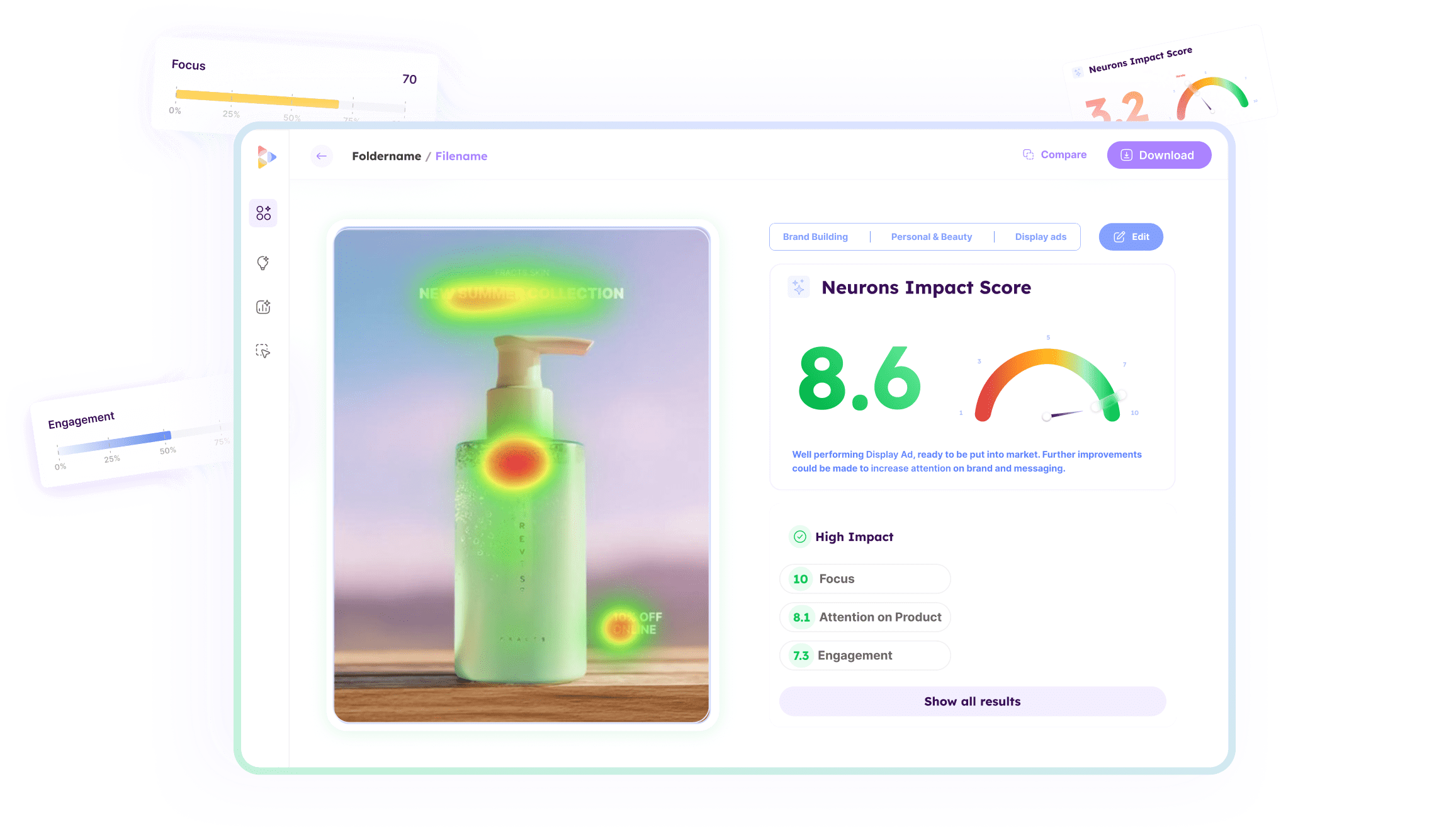Select the Display ads tab
This screenshot has width=1456, height=830.
tap(1040, 237)
